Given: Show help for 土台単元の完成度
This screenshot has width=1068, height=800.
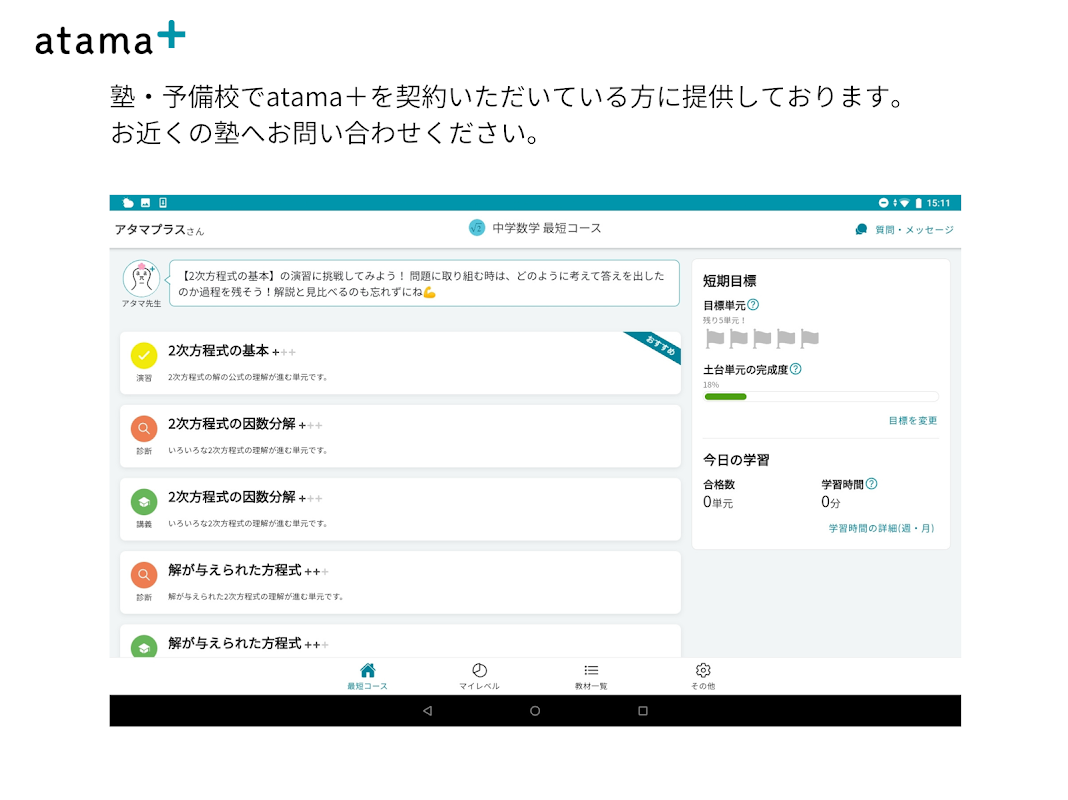Looking at the screenshot, I should tap(796, 369).
